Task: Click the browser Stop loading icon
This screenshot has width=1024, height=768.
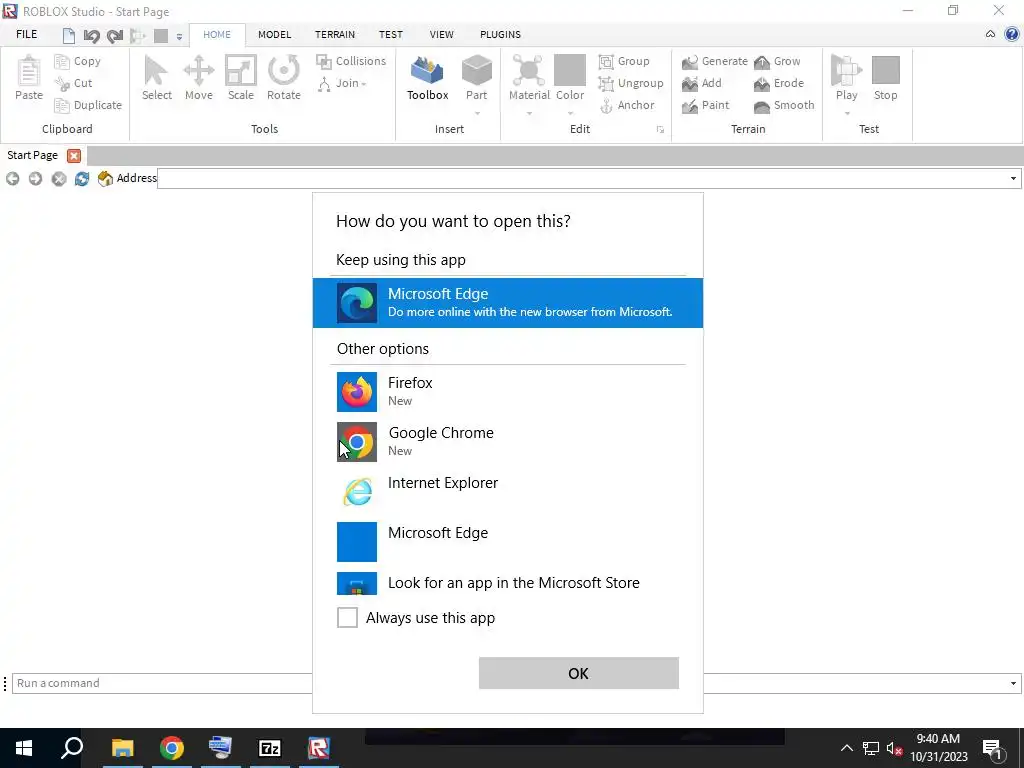Action: pyautogui.click(x=59, y=178)
